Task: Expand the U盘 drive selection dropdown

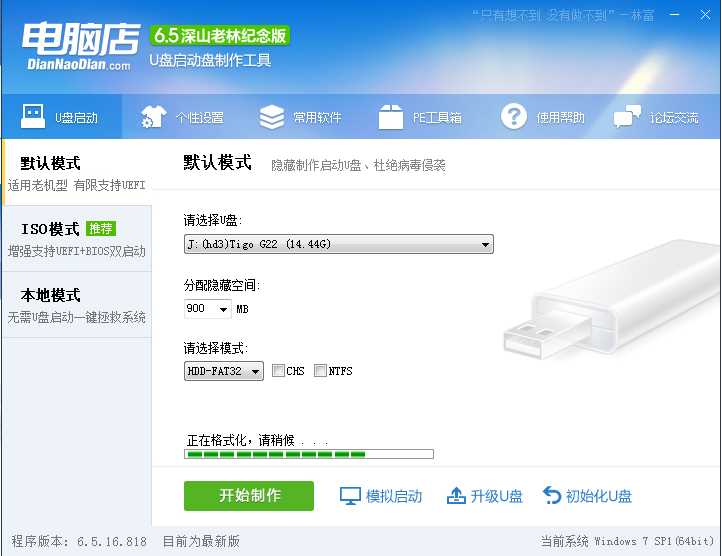Action: pyautogui.click(x=486, y=244)
